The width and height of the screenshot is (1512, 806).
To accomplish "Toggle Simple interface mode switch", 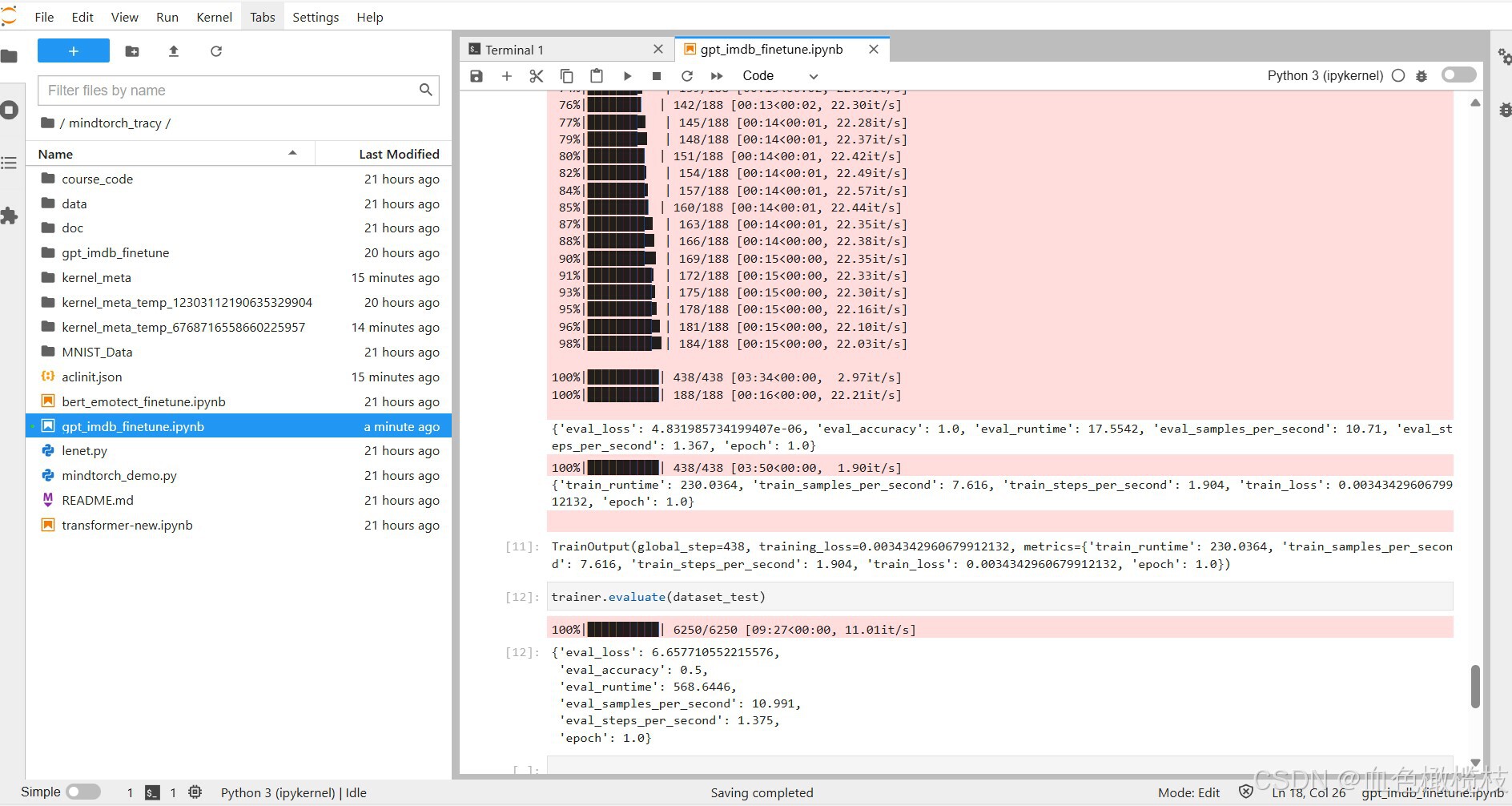I will point(83,792).
